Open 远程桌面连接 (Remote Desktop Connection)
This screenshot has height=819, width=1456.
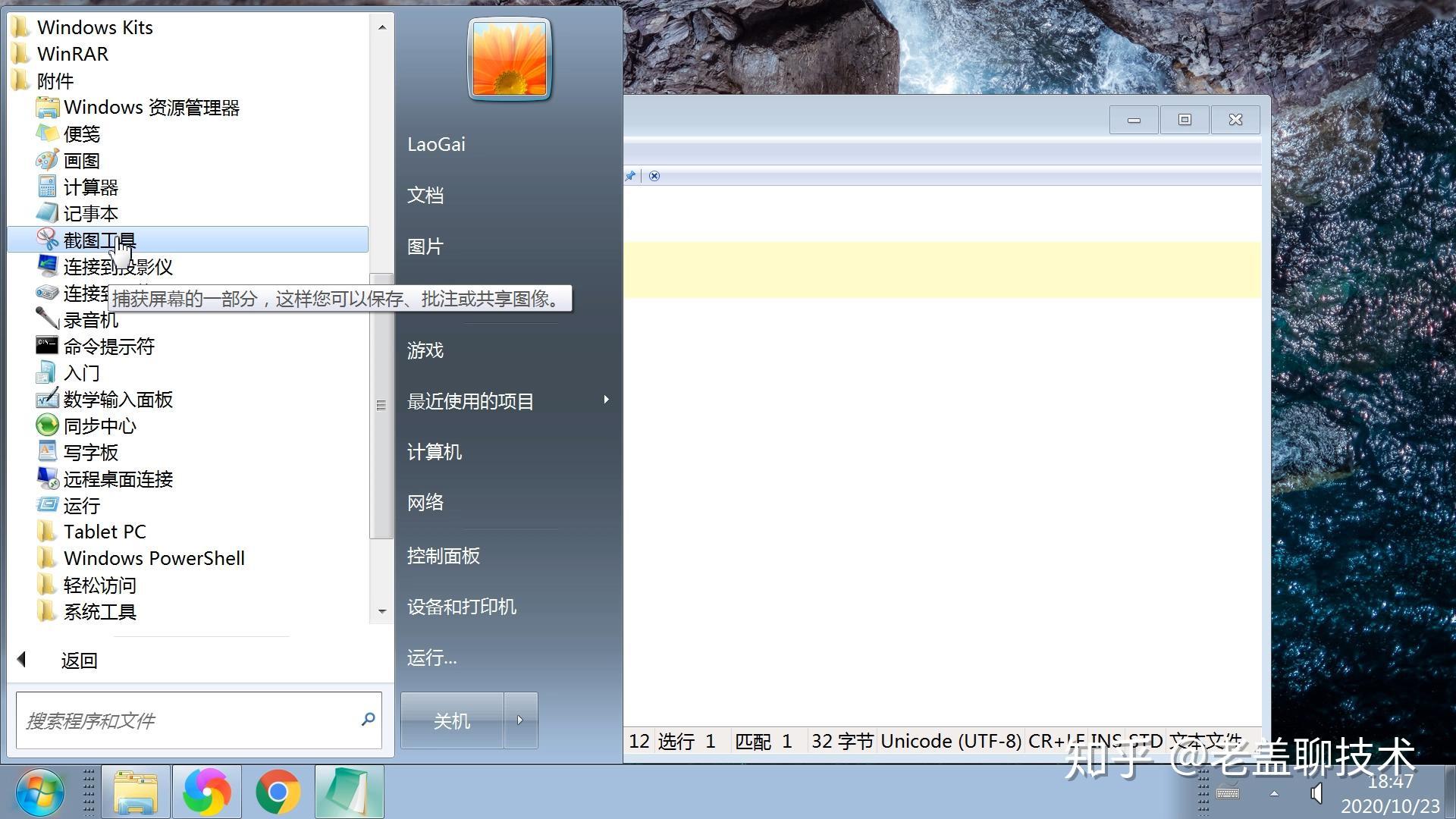coord(118,479)
